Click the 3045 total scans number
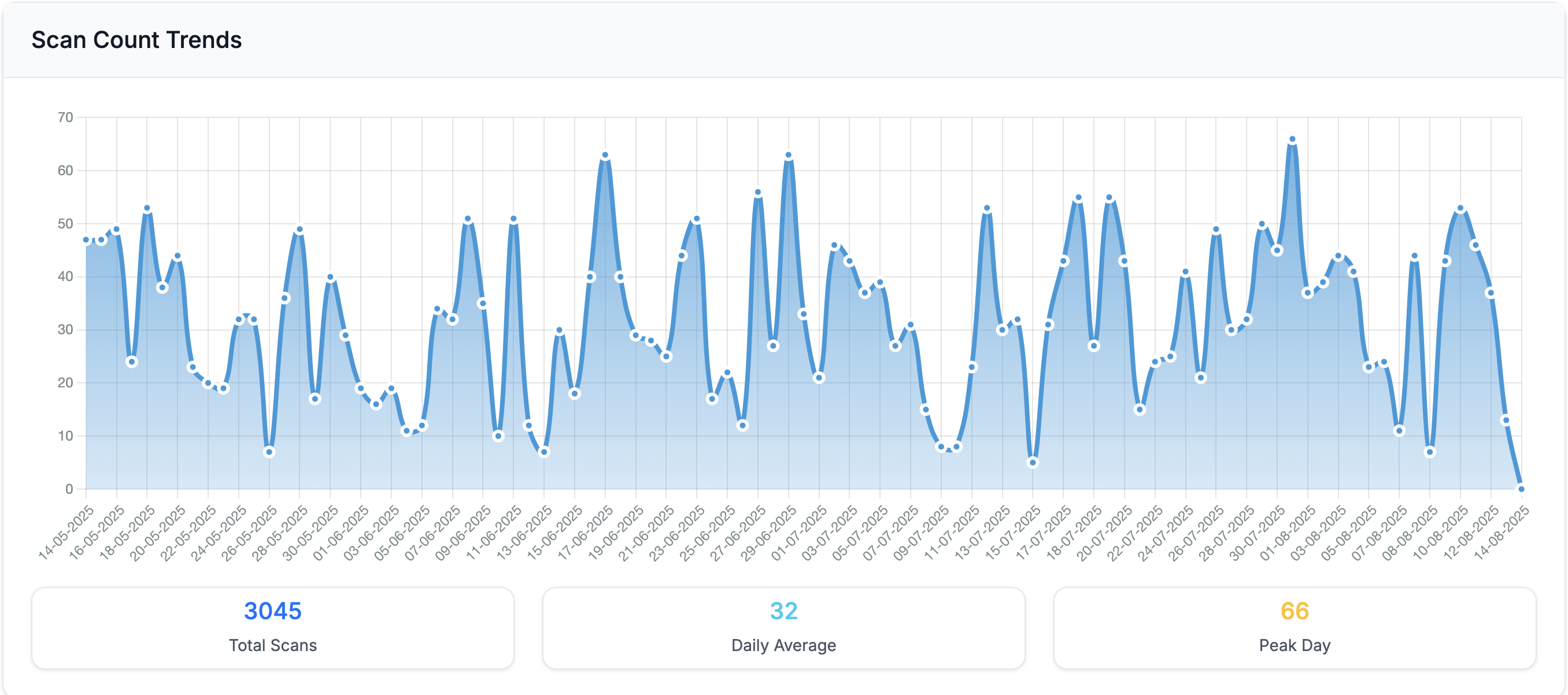The width and height of the screenshot is (1568, 695). 272,611
